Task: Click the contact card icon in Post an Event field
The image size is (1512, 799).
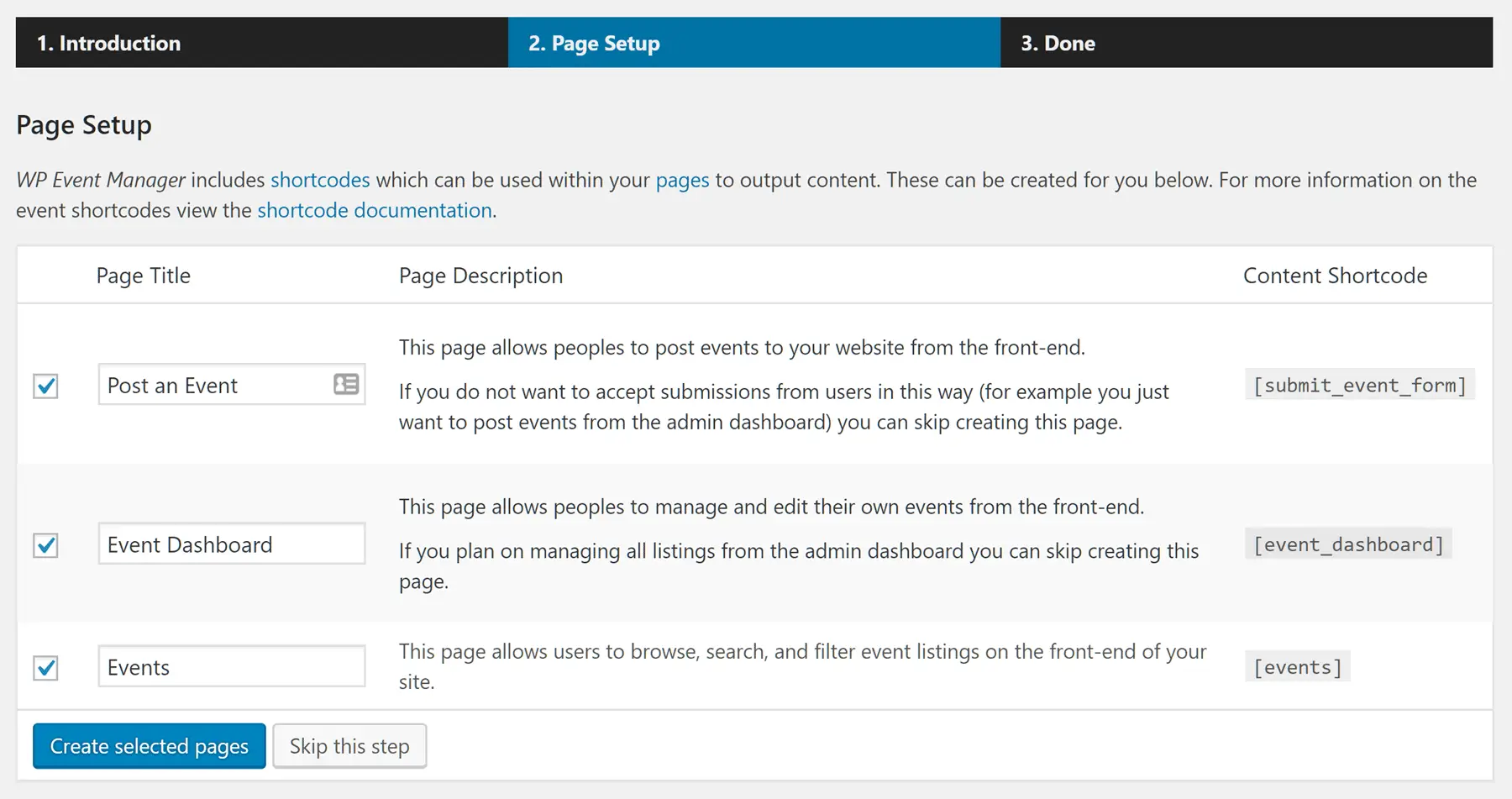Action: pos(346,385)
